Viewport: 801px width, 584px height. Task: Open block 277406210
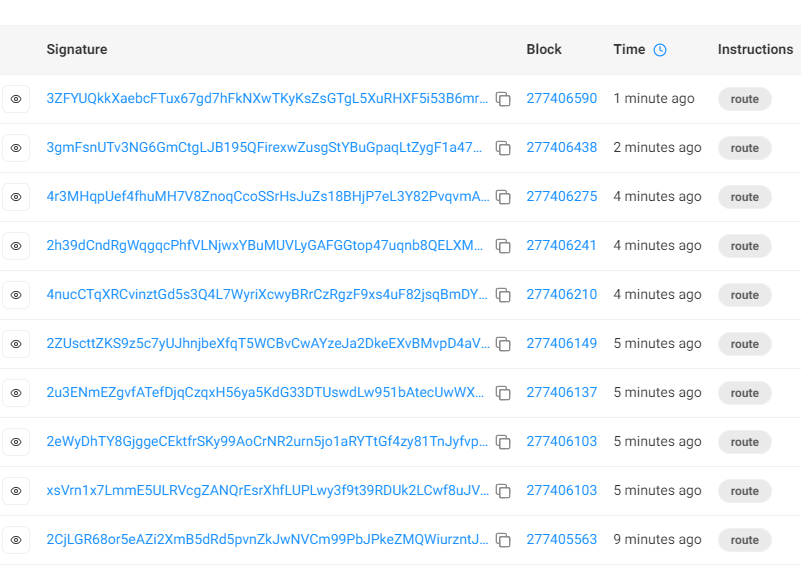[561, 294]
